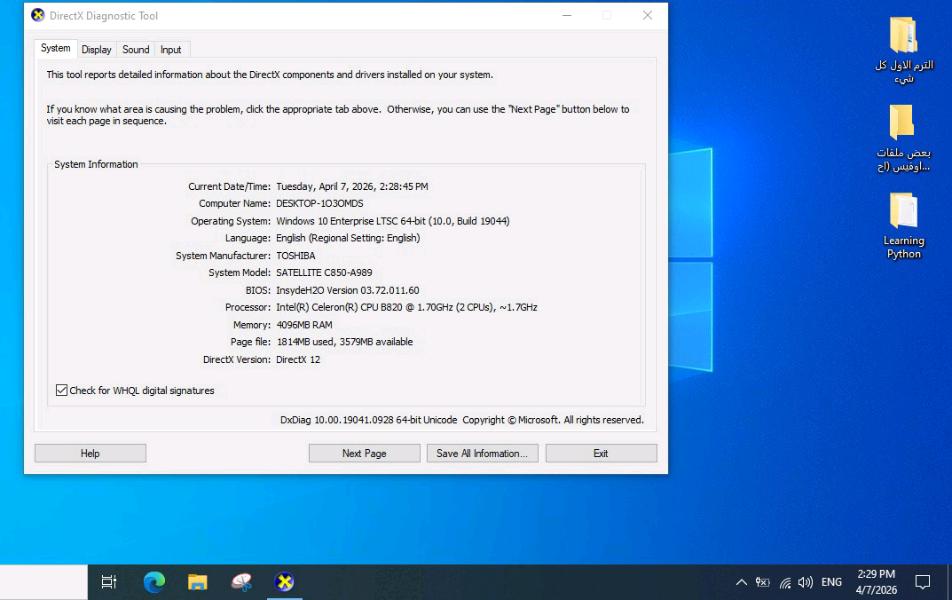Switch to the Display tab
This screenshot has height=600, width=952.
pyautogui.click(x=97, y=49)
